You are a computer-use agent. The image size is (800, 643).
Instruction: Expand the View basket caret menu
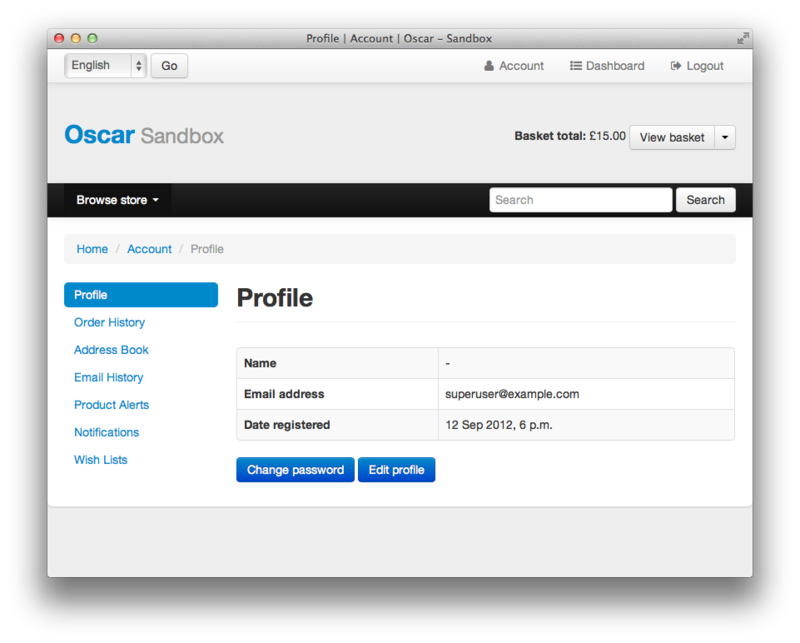tap(724, 137)
